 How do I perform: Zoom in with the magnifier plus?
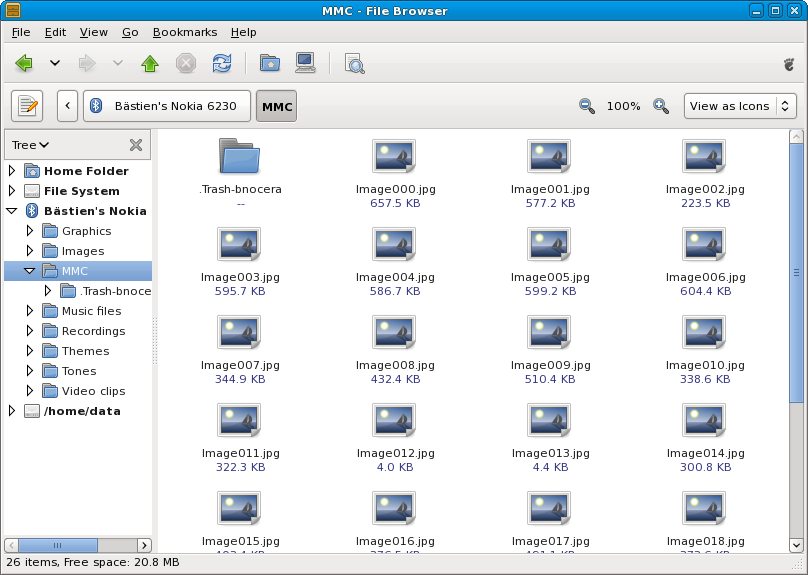(661, 106)
